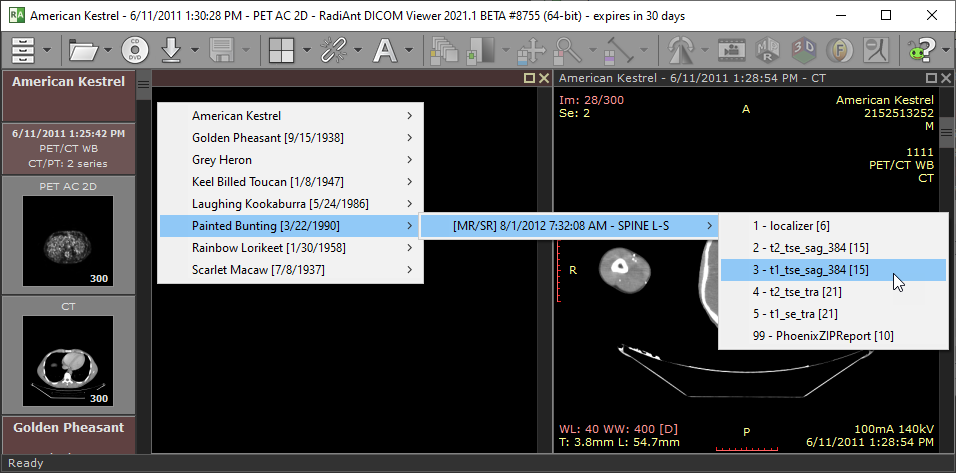The image size is (956, 473).
Task: Click the Export download arrow icon
Action: tap(173, 50)
